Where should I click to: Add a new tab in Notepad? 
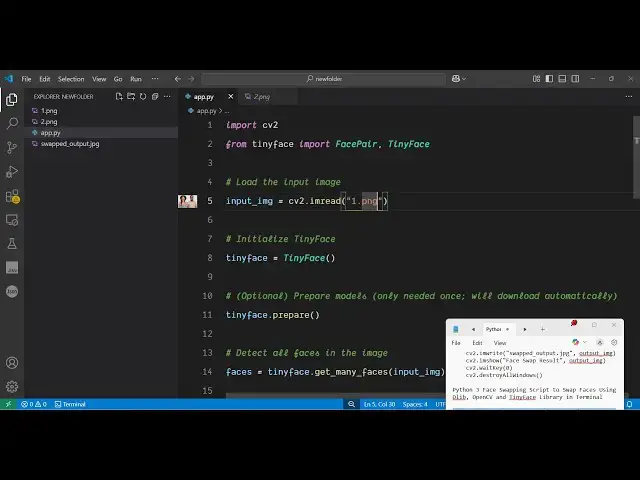click(542, 329)
